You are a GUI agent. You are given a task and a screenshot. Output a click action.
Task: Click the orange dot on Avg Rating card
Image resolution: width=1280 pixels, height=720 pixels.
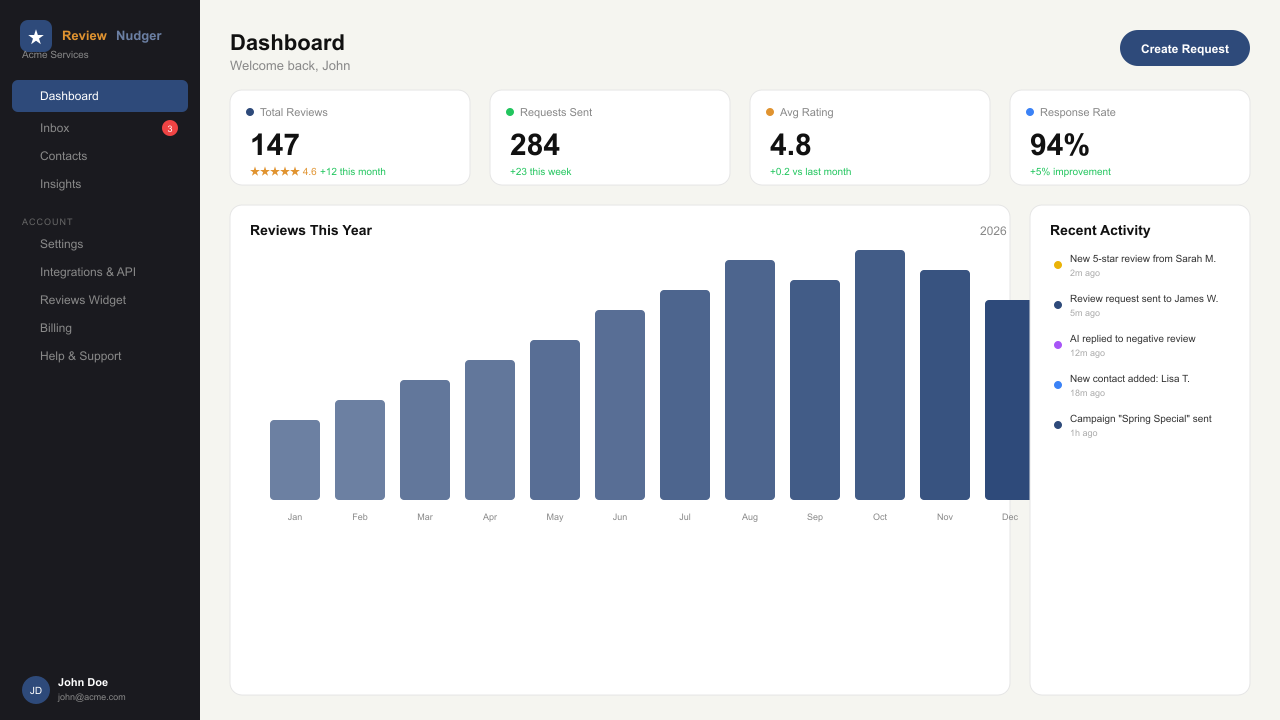770,112
